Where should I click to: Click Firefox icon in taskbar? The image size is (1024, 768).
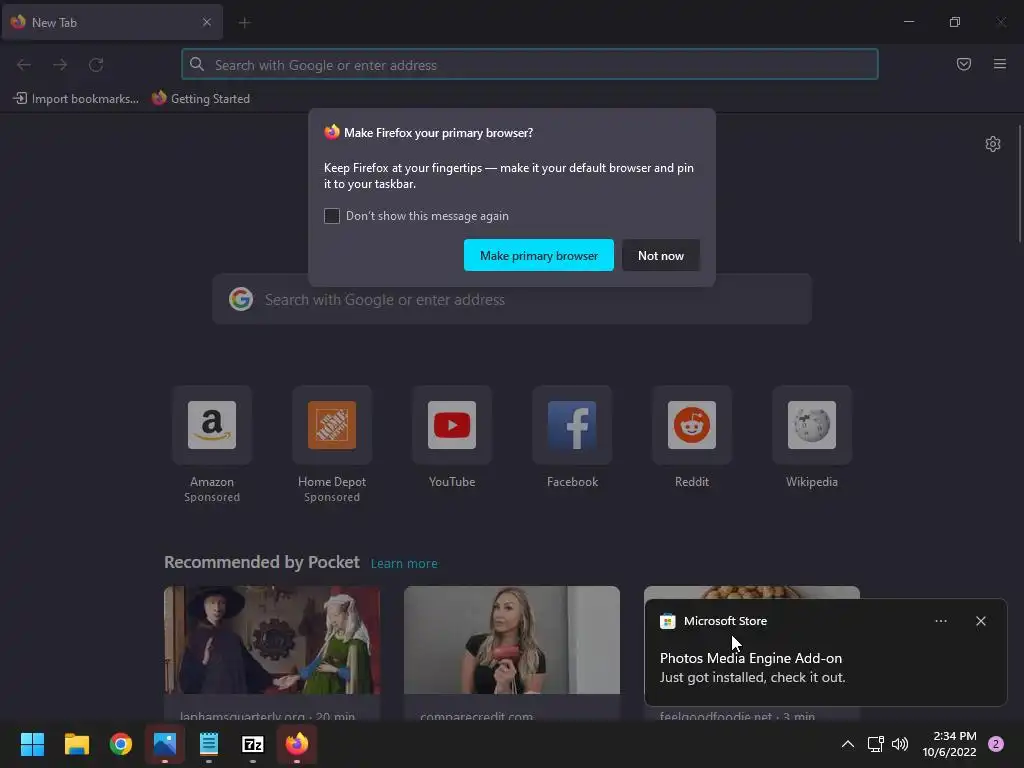pyautogui.click(x=297, y=744)
